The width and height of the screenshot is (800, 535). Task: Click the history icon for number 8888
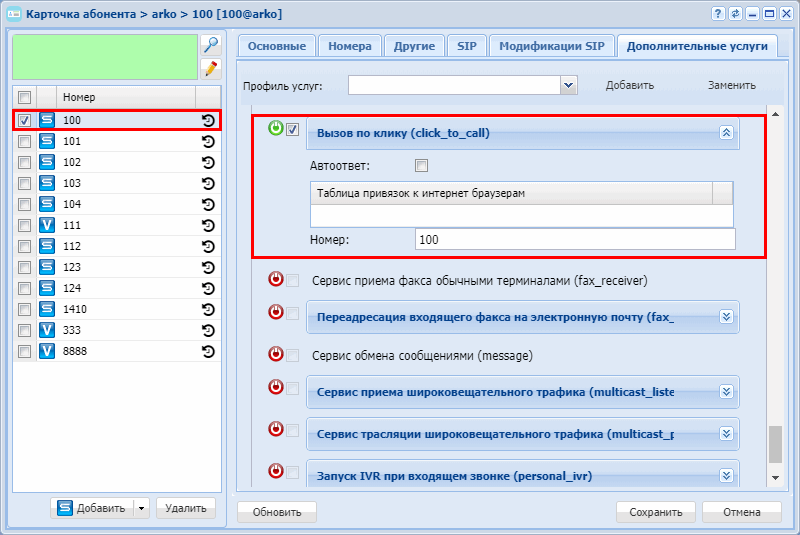pos(208,351)
